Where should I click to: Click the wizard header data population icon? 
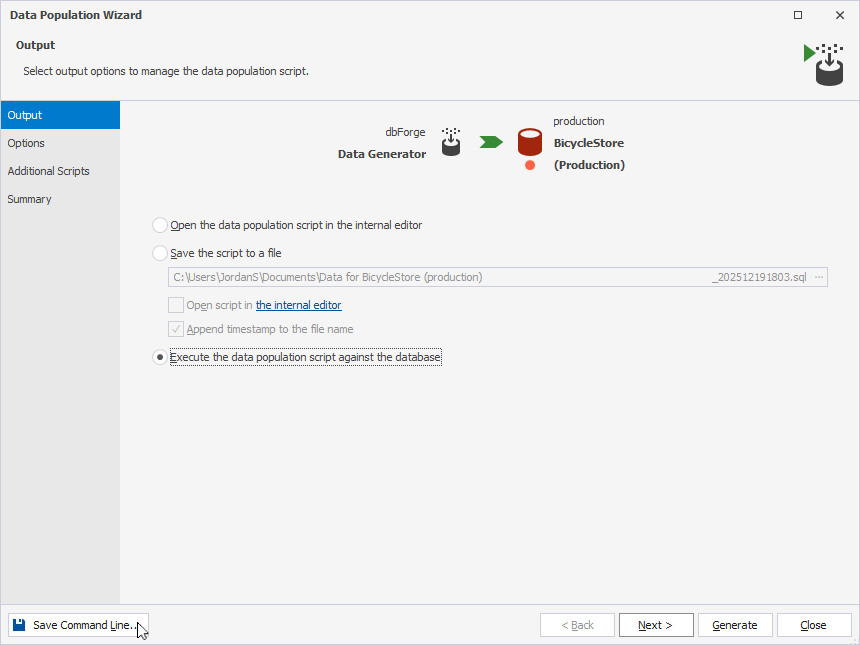(824, 65)
